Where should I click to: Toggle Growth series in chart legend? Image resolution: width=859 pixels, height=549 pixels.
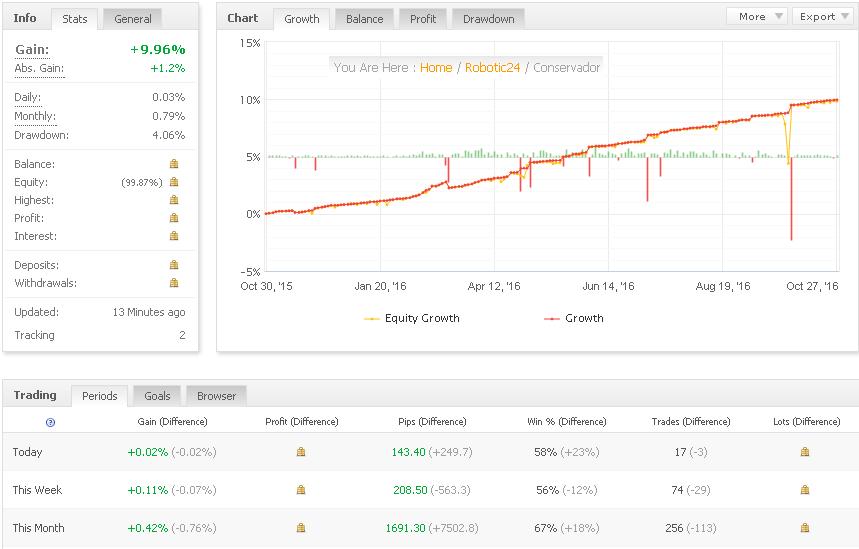click(x=574, y=318)
